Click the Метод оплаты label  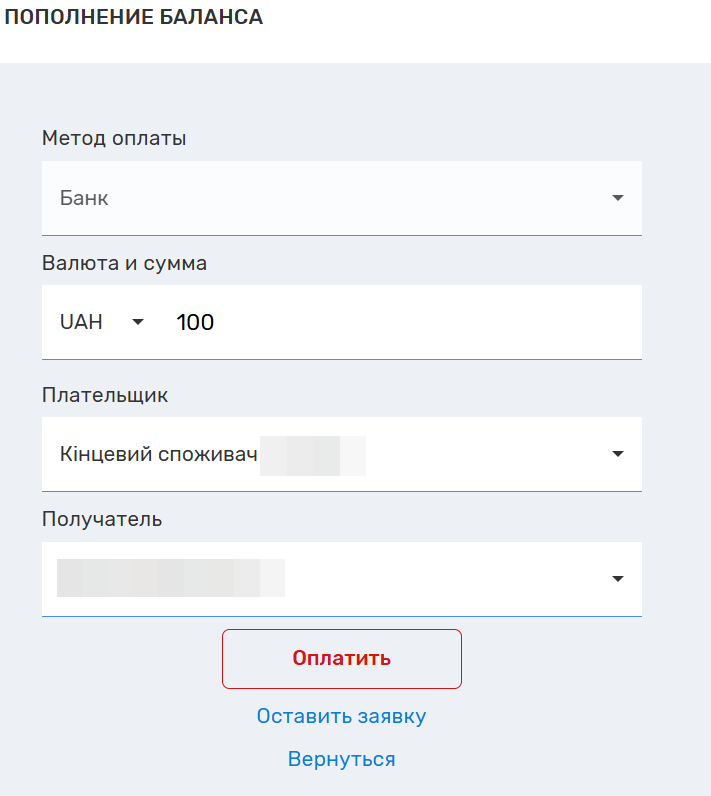click(x=114, y=138)
